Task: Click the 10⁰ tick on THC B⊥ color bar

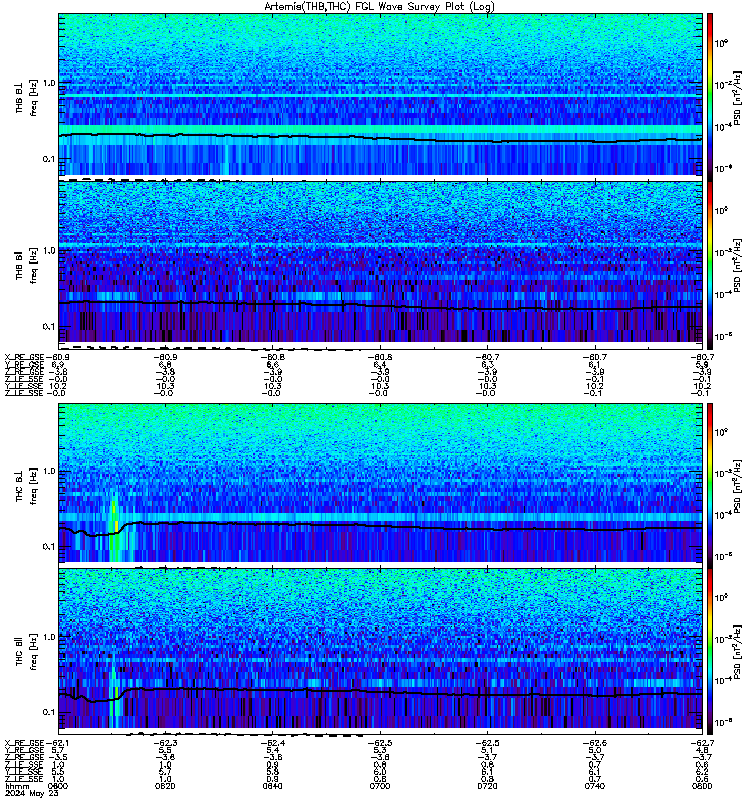Action: pyautogui.click(x=720, y=433)
